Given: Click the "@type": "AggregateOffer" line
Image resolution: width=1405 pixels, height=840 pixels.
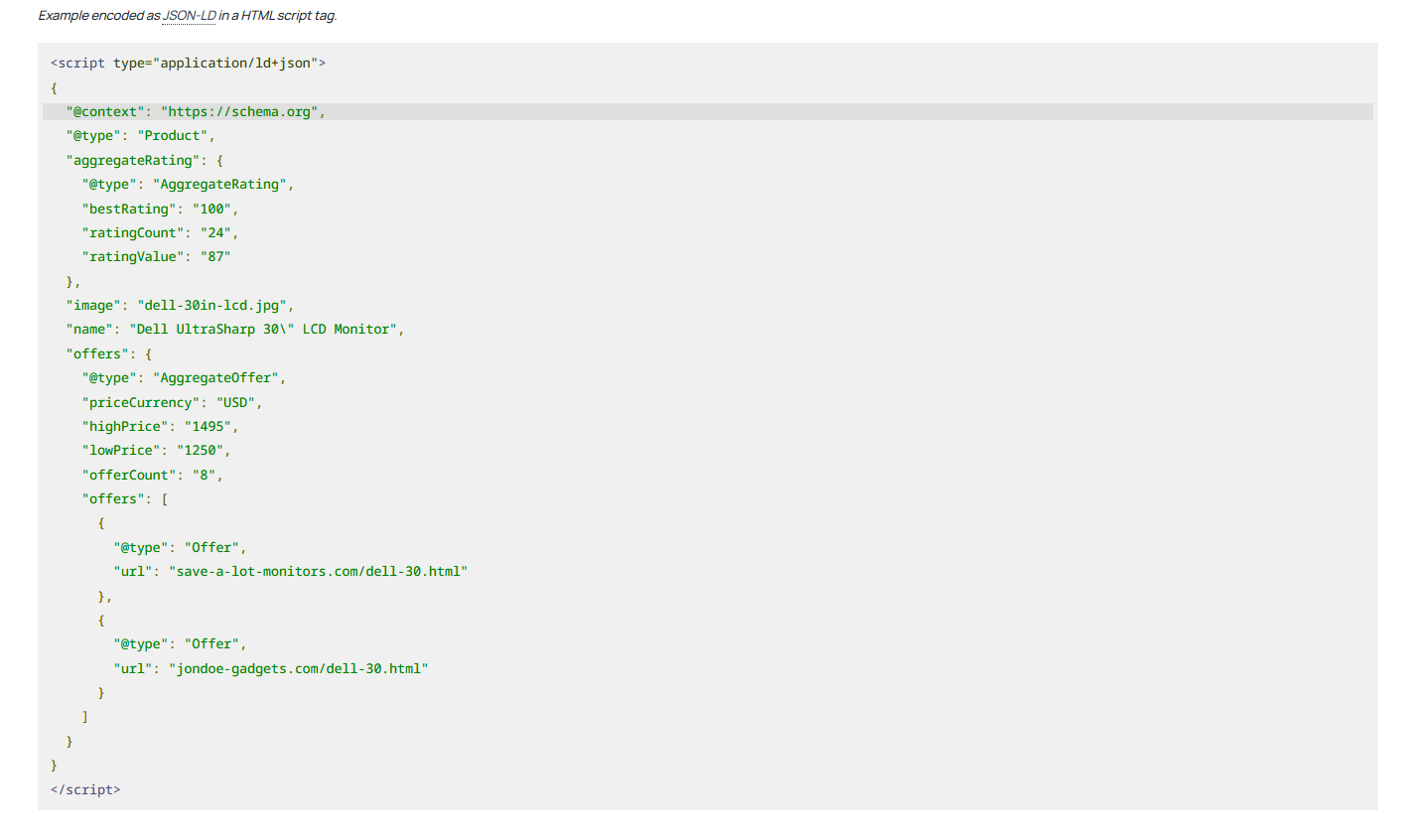Looking at the screenshot, I should [x=184, y=378].
